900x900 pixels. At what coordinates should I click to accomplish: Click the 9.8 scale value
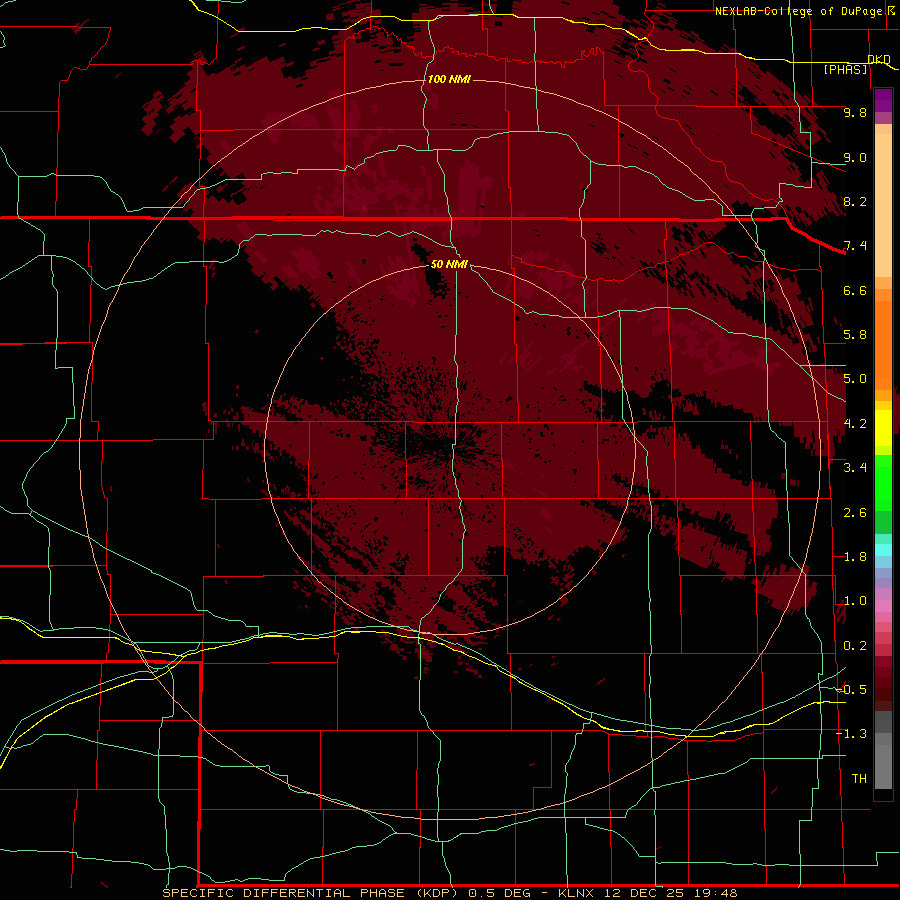[855, 112]
